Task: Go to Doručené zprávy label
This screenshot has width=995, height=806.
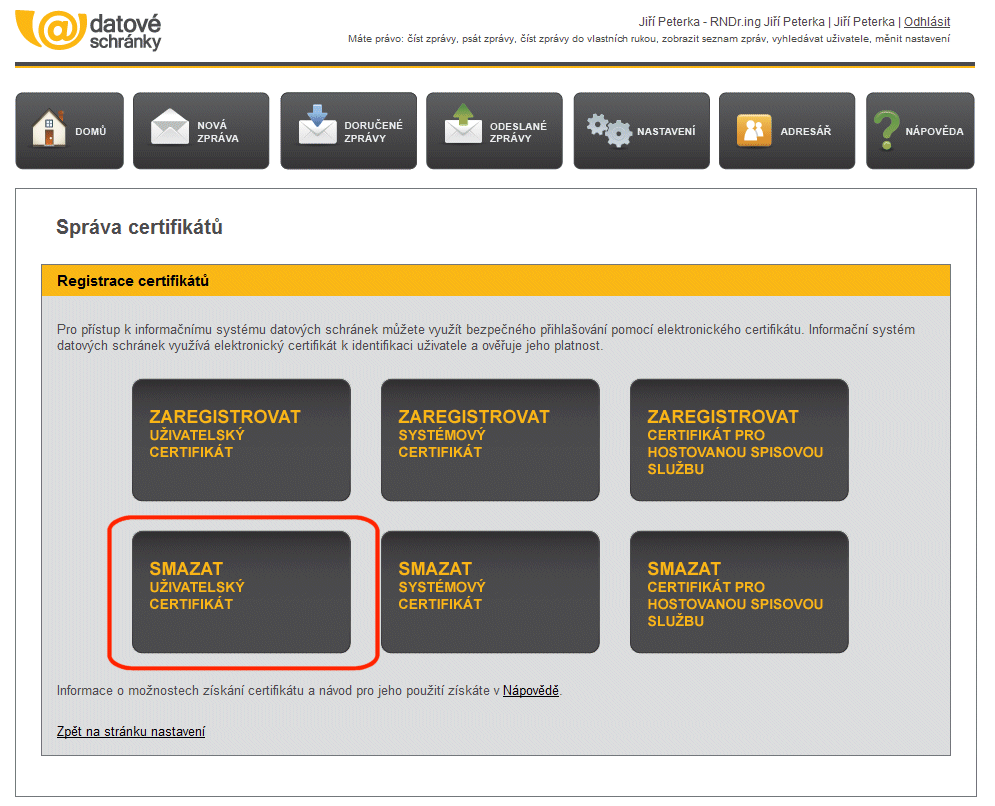Action: tap(373, 132)
